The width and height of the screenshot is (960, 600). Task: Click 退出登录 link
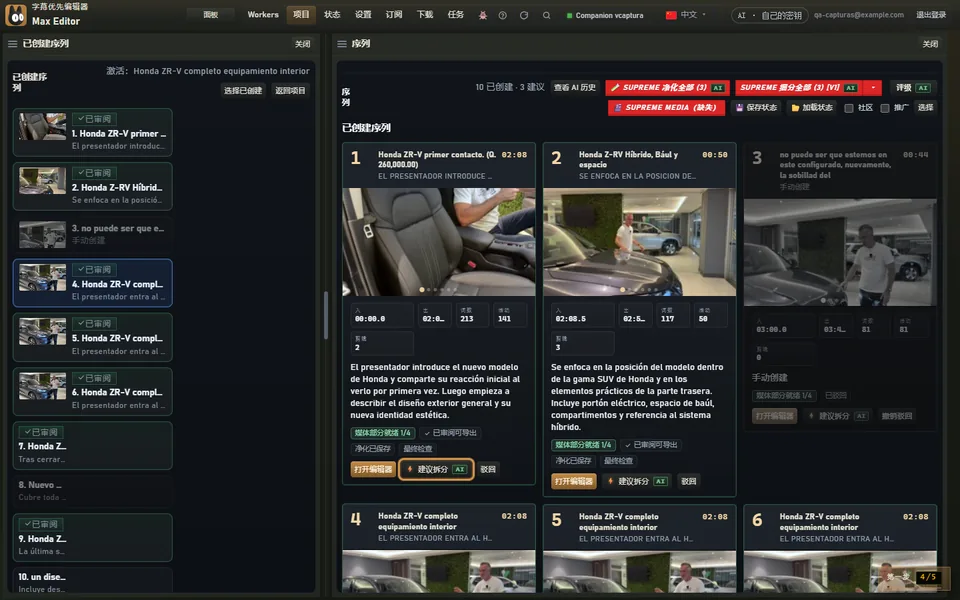coord(931,15)
